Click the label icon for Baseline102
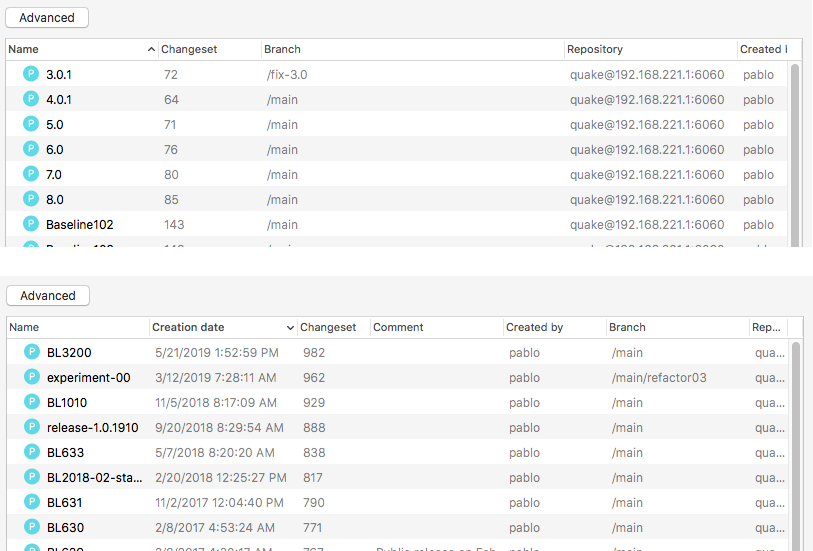Screen dimensions: 813x551 coord(31,223)
